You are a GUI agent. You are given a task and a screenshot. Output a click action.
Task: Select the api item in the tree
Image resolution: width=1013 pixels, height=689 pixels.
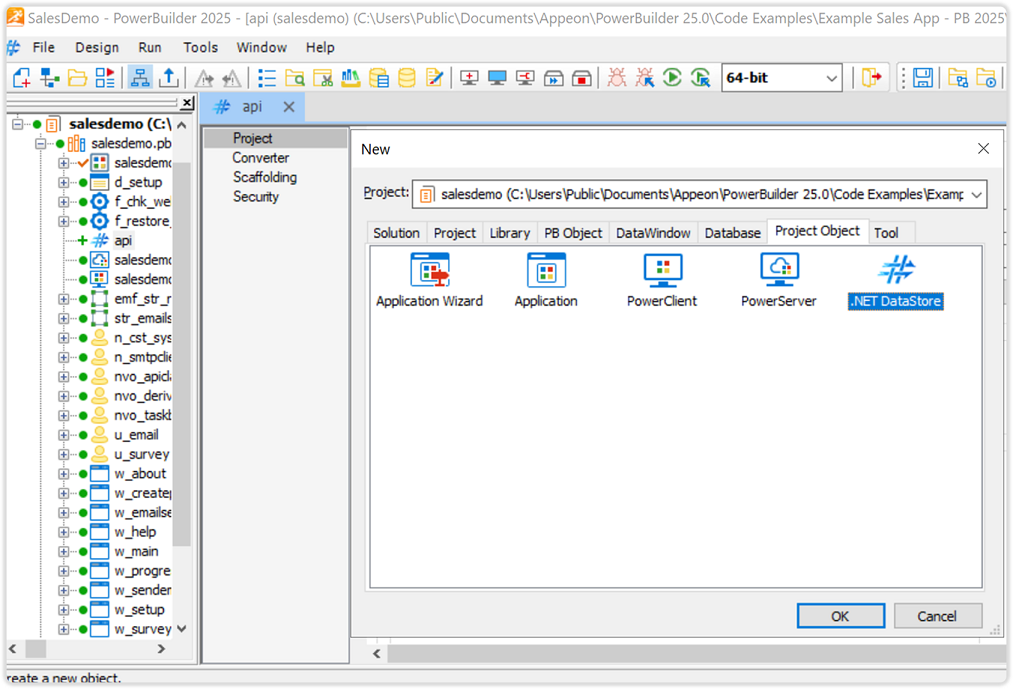coord(123,240)
